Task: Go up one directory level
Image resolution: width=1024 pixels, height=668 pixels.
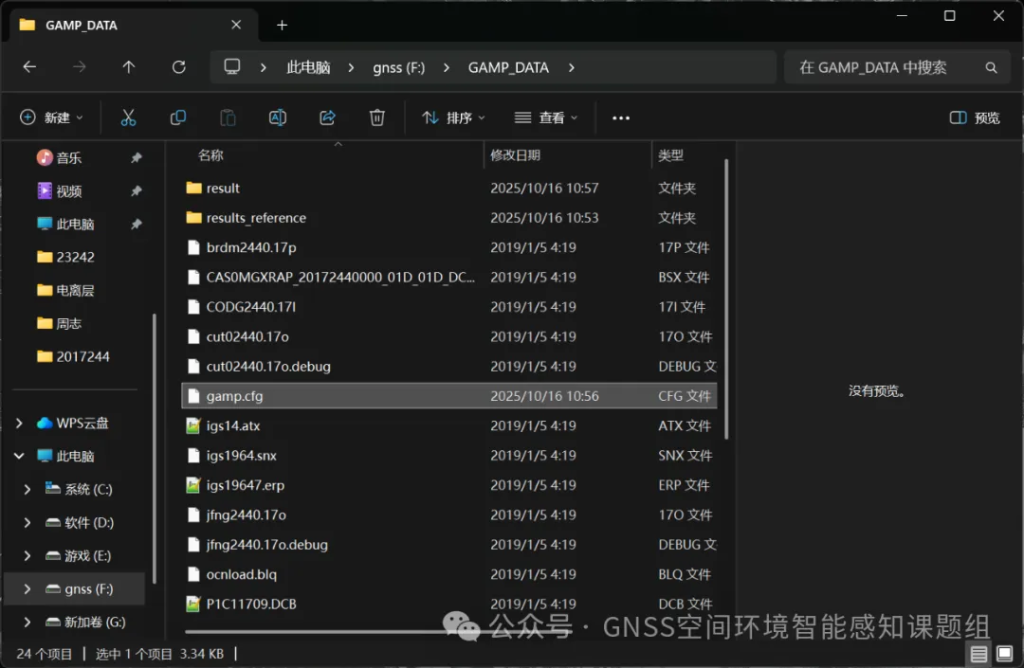Action: point(129,67)
